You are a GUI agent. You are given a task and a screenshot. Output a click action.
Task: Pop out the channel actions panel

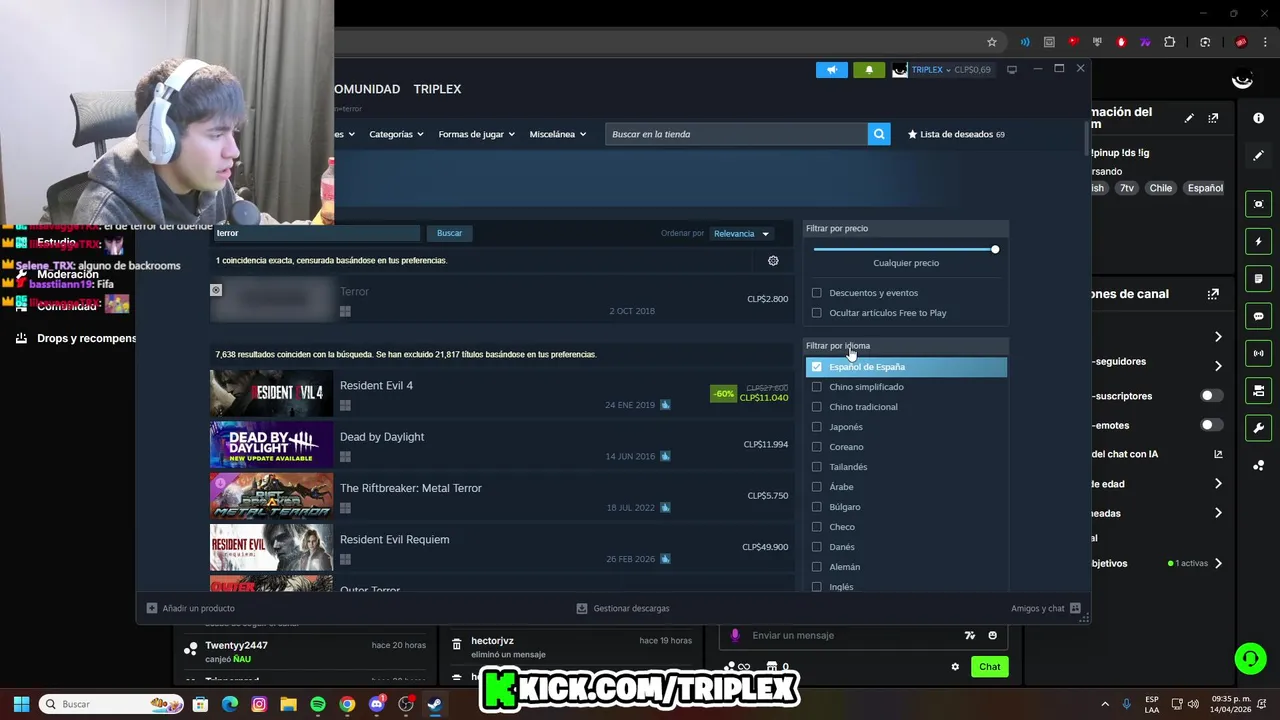[1213, 294]
